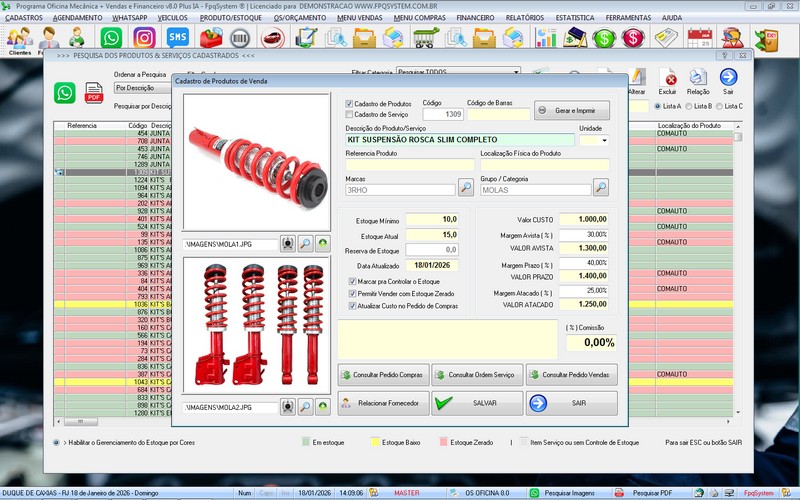Click the magnifier icon next to MOLA1.JPG path
Image resolution: width=800 pixels, height=500 pixels.
[x=306, y=243]
